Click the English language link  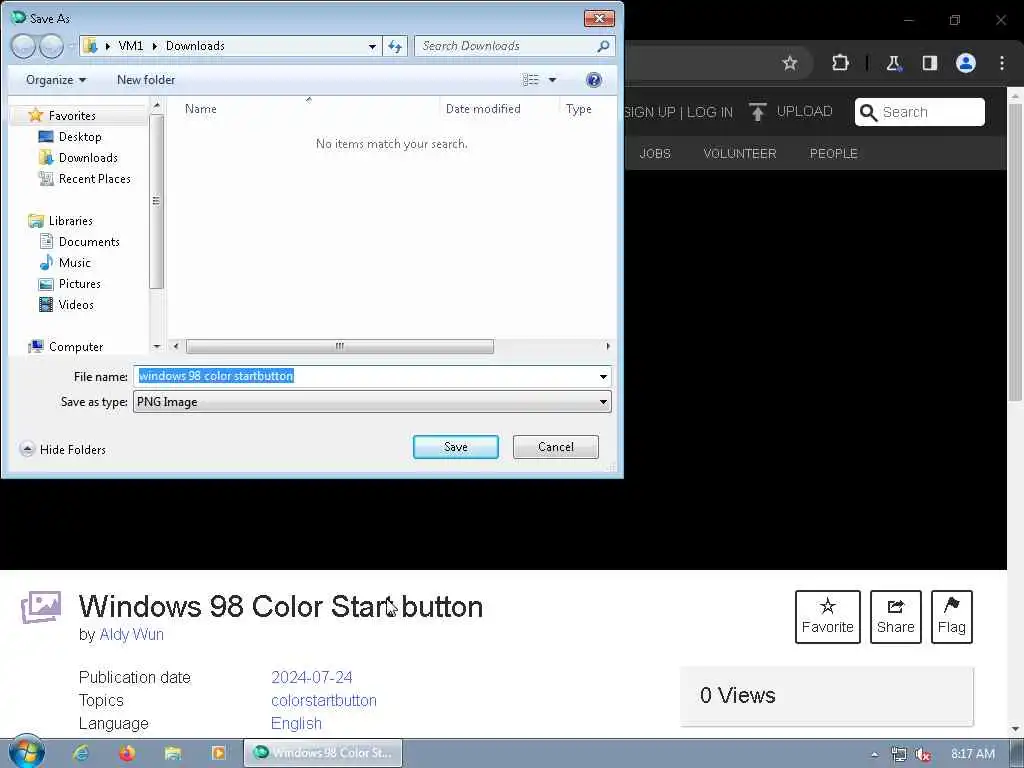296,724
